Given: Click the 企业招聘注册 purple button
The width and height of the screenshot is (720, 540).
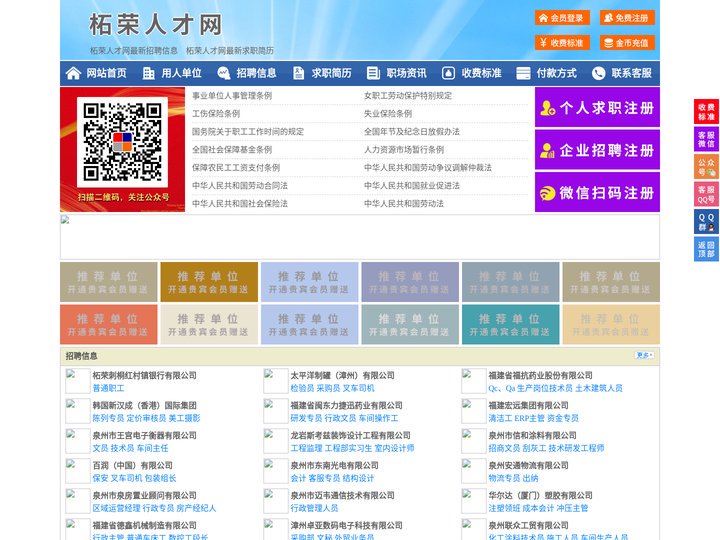Looking at the screenshot, I should click(x=597, y=150).
